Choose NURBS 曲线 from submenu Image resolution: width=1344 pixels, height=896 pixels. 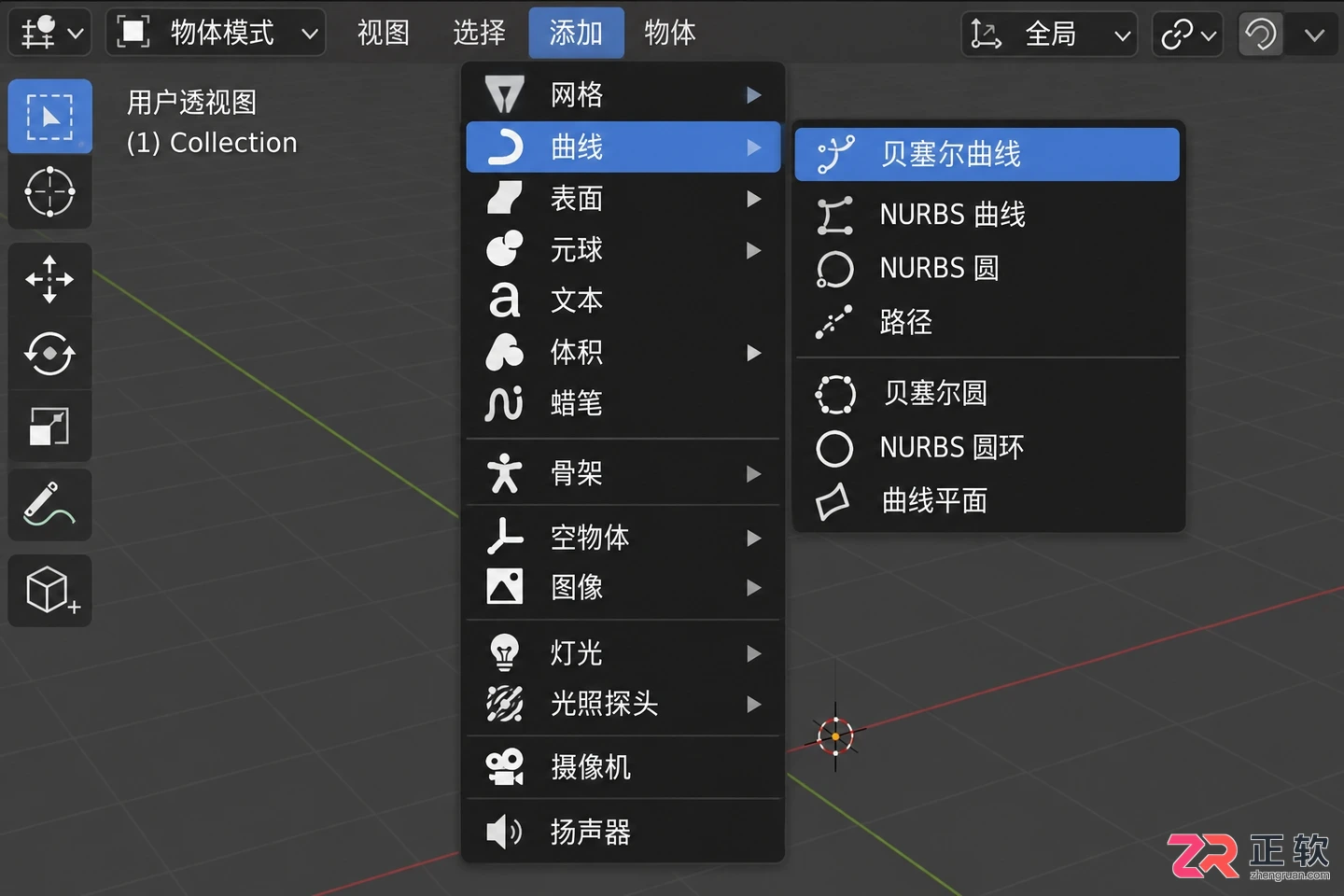coord(987,215)
